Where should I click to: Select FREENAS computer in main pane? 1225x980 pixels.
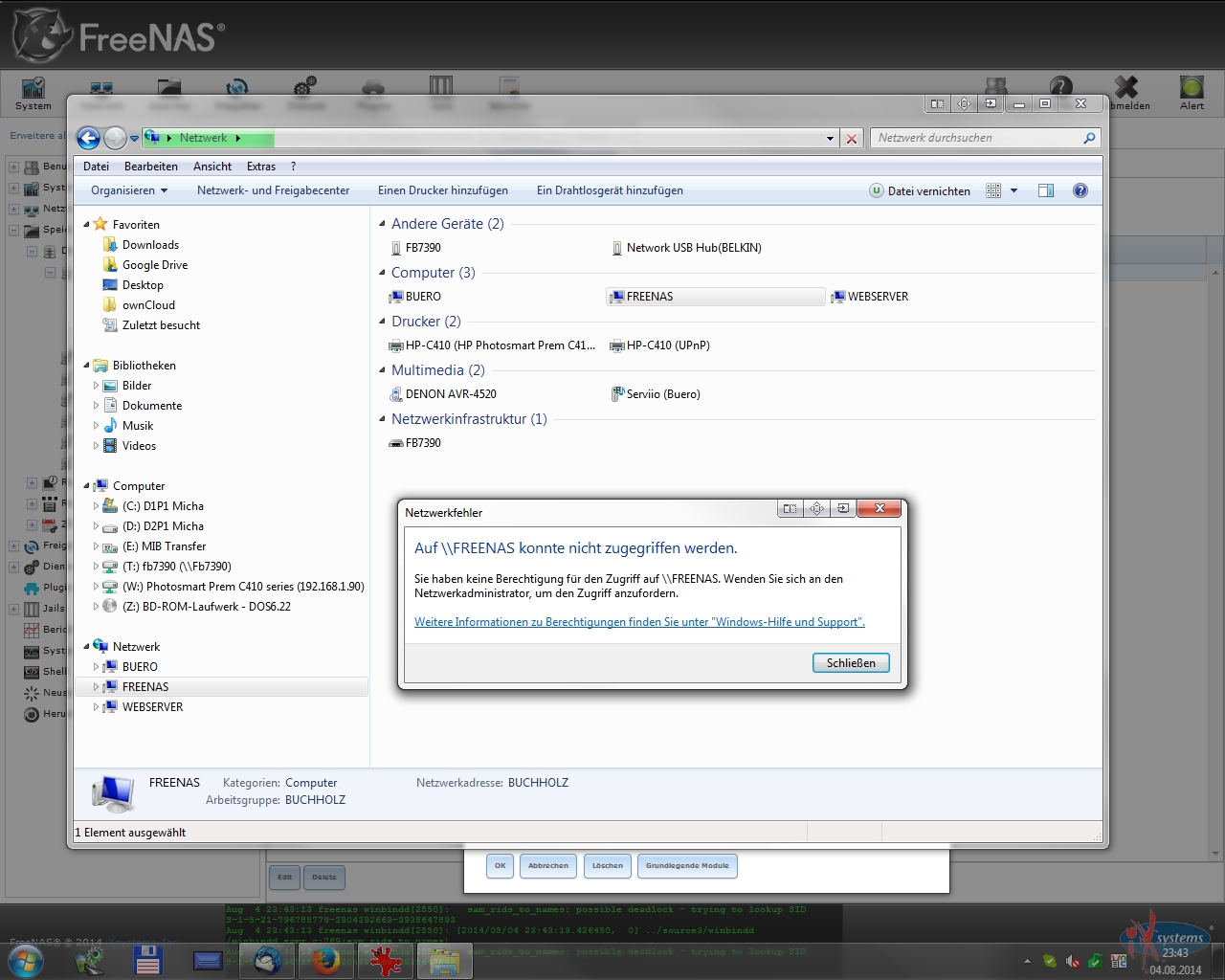click(715, 297)
